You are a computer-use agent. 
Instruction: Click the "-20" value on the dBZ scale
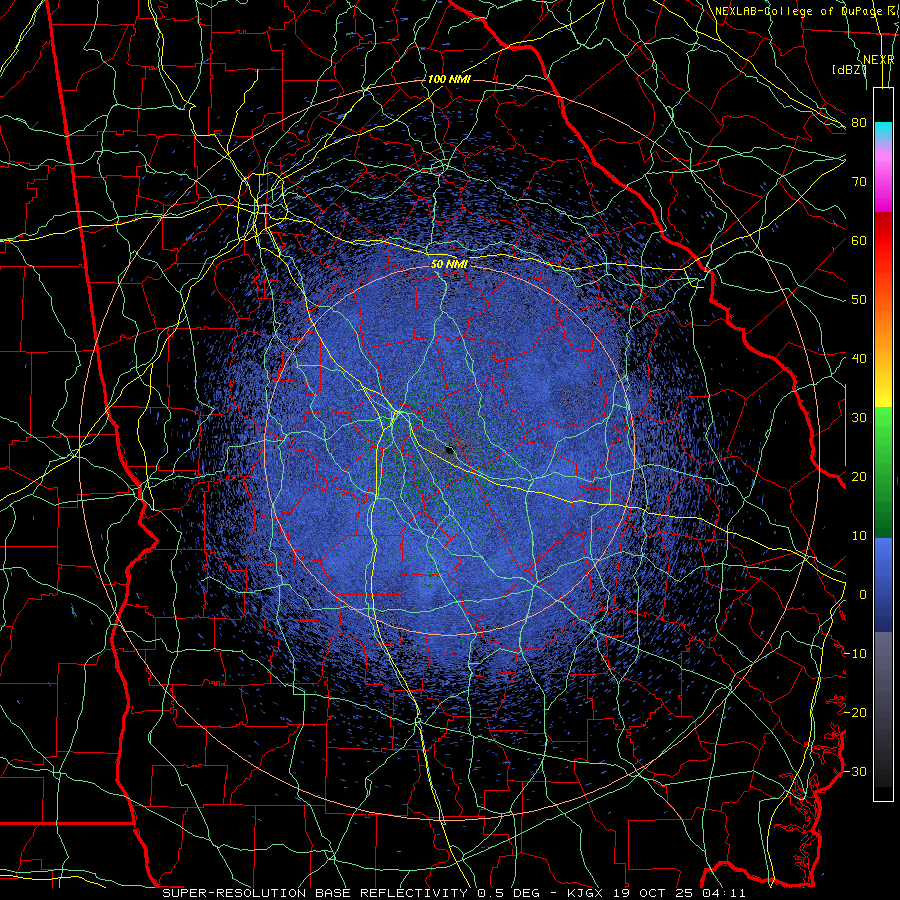pyautogui.click(x=855, y=712)
